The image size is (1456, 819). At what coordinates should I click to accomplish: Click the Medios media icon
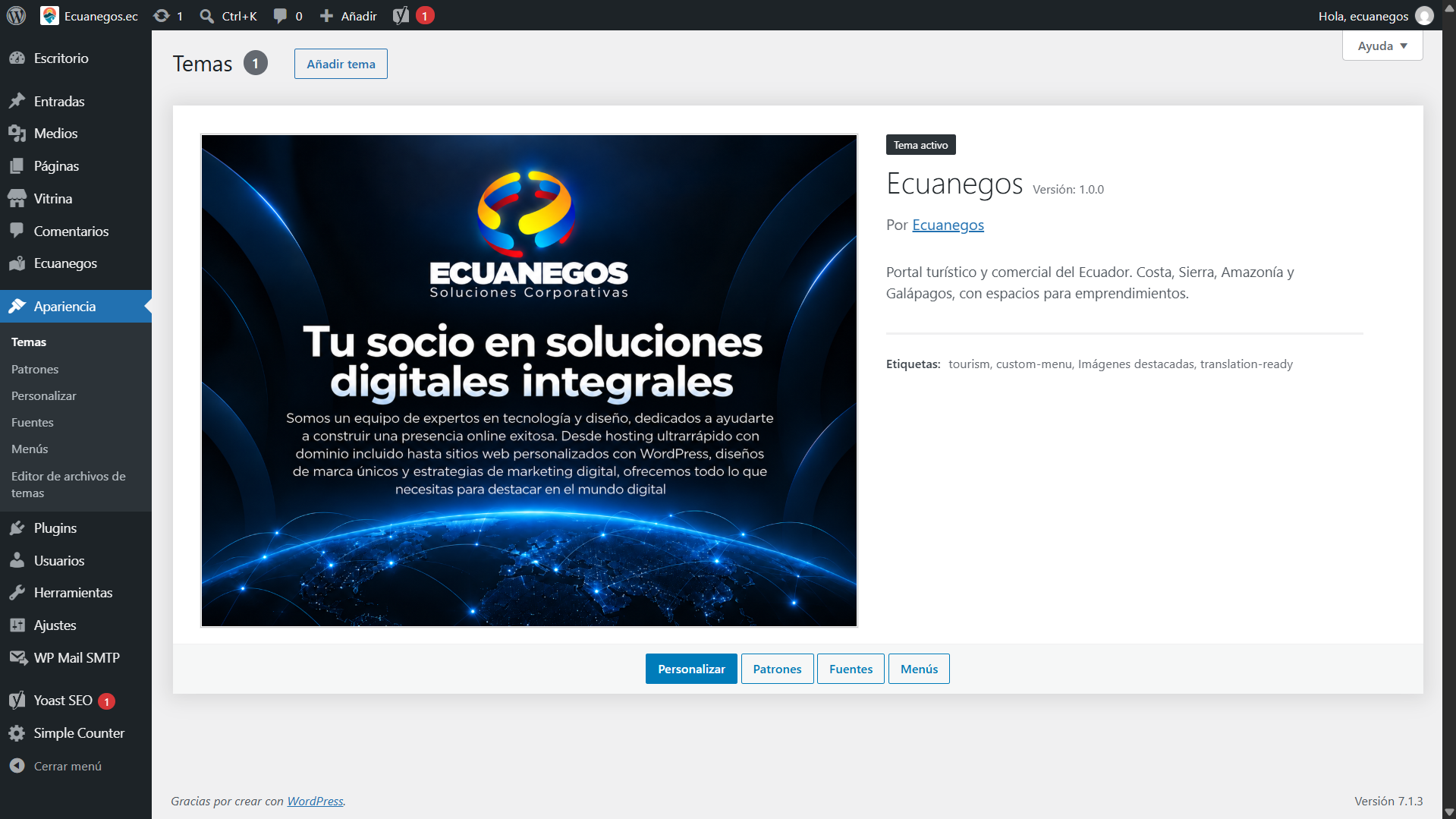coord(17,134)
